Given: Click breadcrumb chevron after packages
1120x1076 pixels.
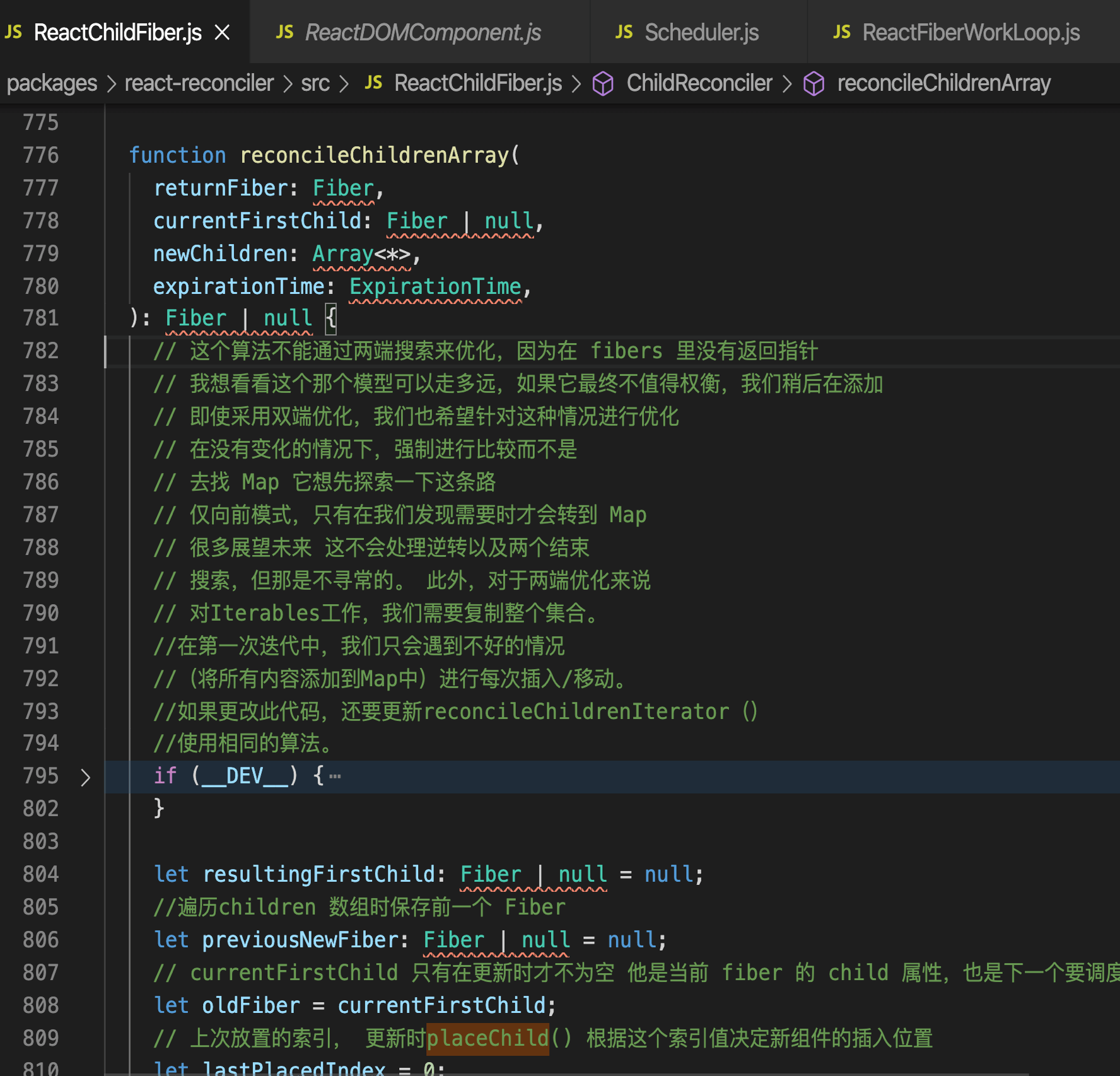Looking at the screenshot, I should click(112, 84).
